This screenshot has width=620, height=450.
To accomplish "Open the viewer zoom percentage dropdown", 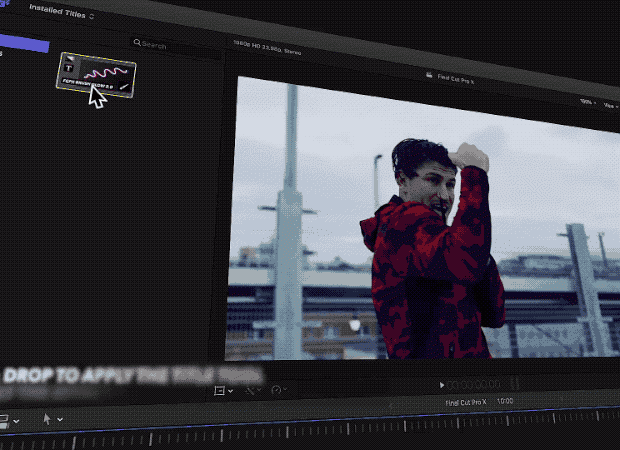I will click(x=588, y=102).
